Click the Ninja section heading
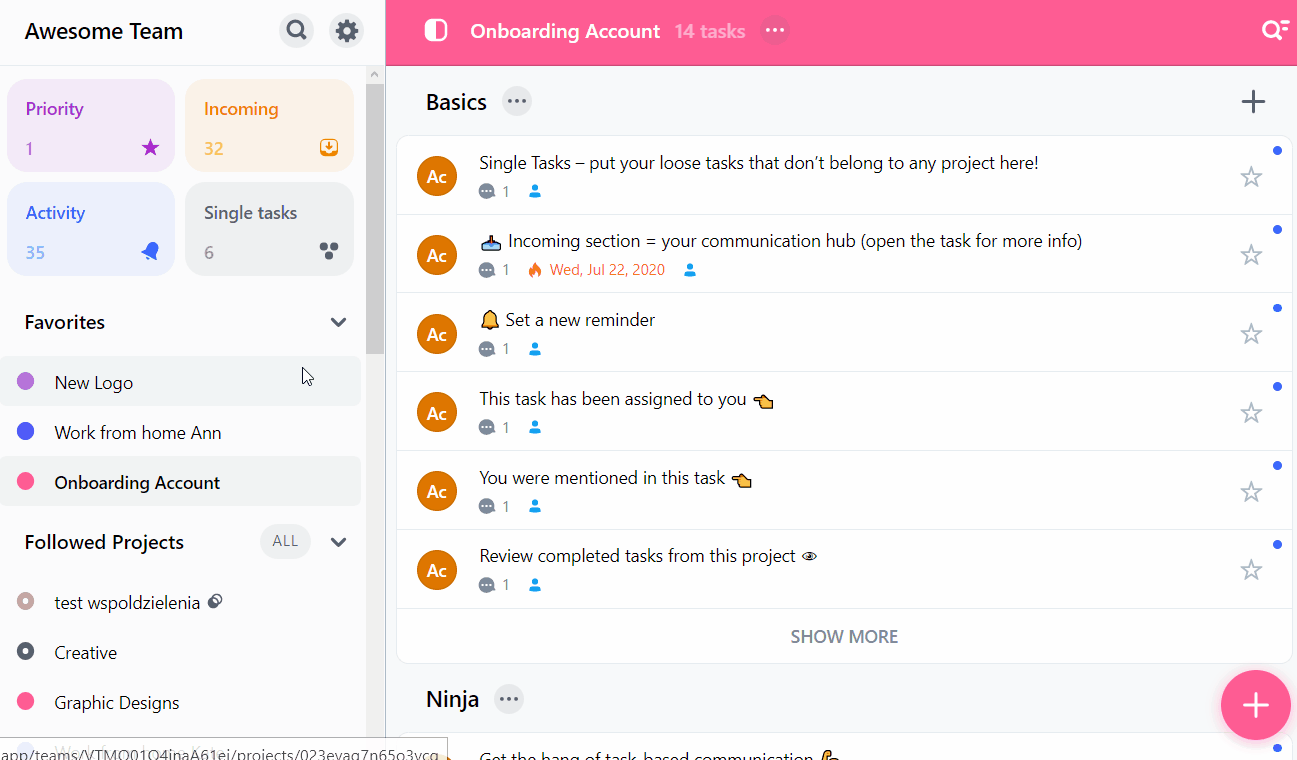Screen dimensions: 1297x760 pyautogui.click(x=452, y=699)
